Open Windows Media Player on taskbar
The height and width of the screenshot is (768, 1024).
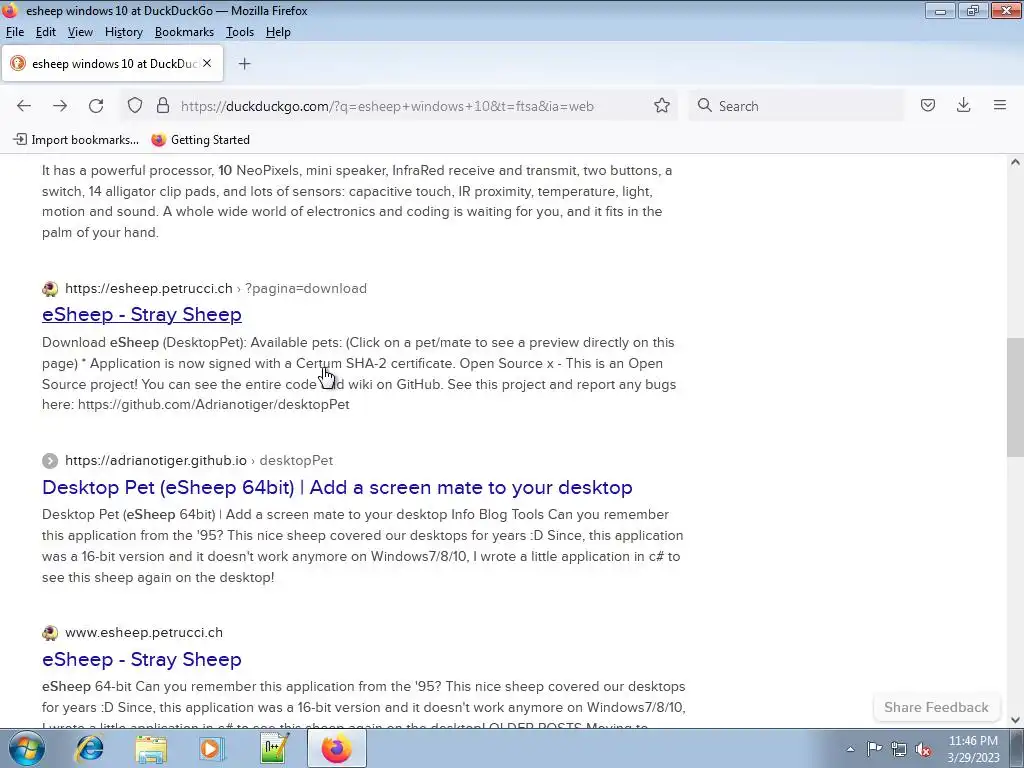212,748
